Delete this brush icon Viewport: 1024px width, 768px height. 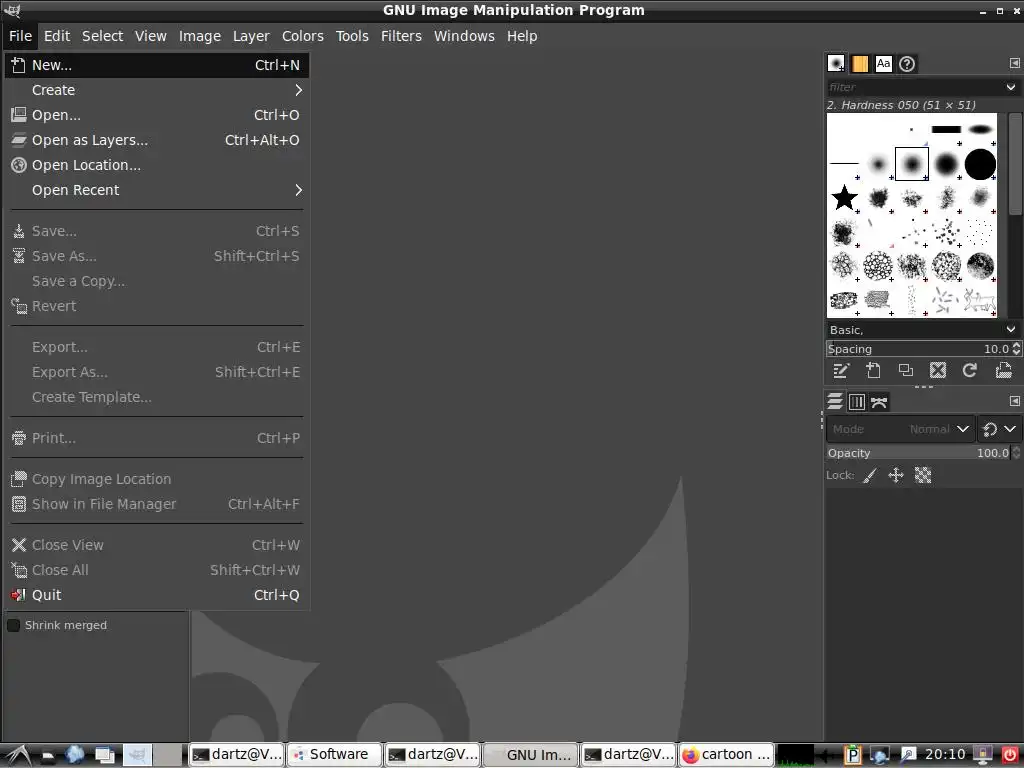[x=938, y=371]
